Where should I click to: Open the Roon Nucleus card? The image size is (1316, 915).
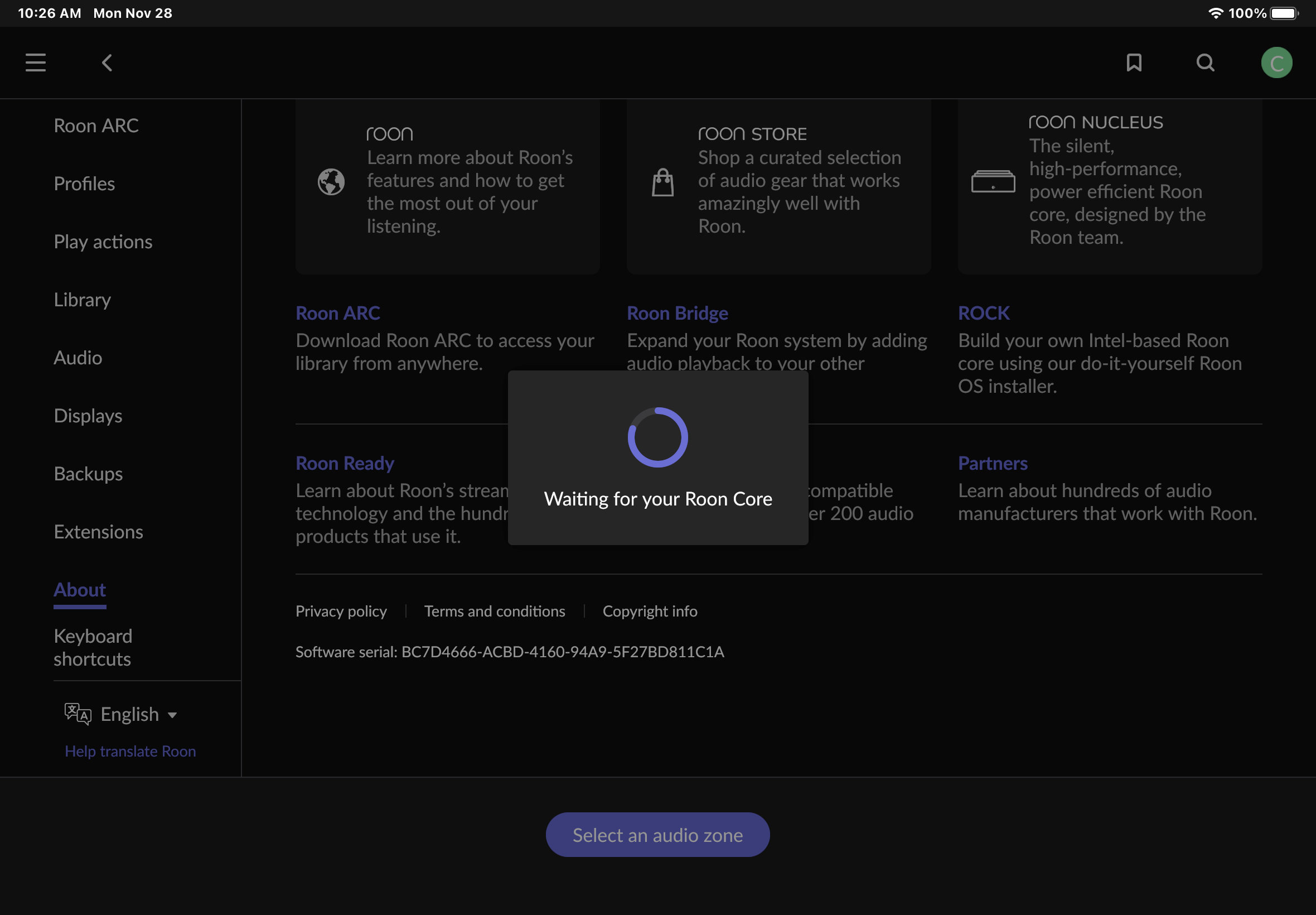click(x=1110, y=186)
